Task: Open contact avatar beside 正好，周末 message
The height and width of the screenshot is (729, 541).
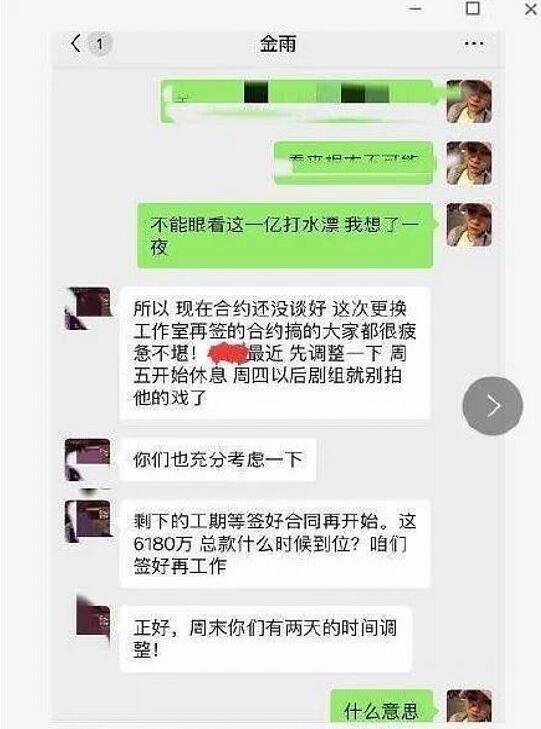Action: pyautogui.click(x=93, y=615)
